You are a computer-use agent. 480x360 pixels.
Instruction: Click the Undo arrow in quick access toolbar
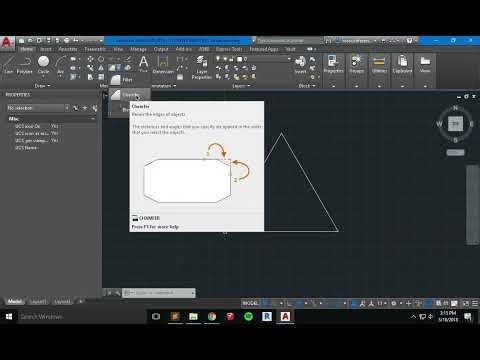point(76,41)
